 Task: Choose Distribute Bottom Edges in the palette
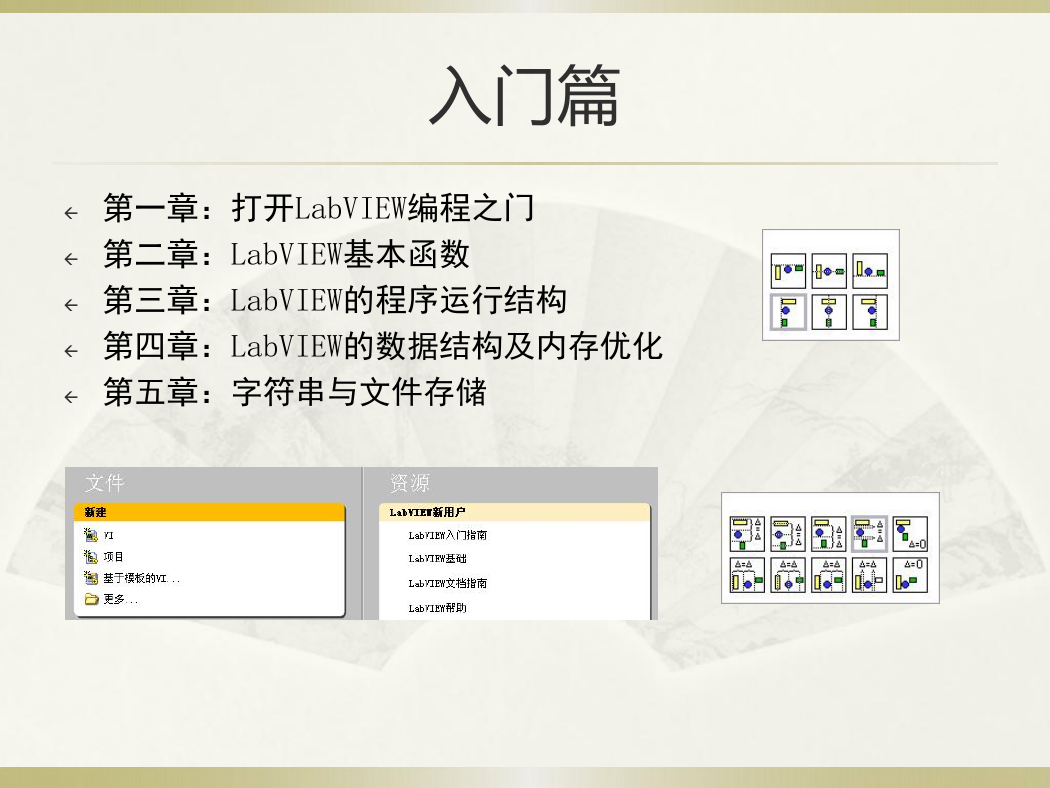click(829, 534)
